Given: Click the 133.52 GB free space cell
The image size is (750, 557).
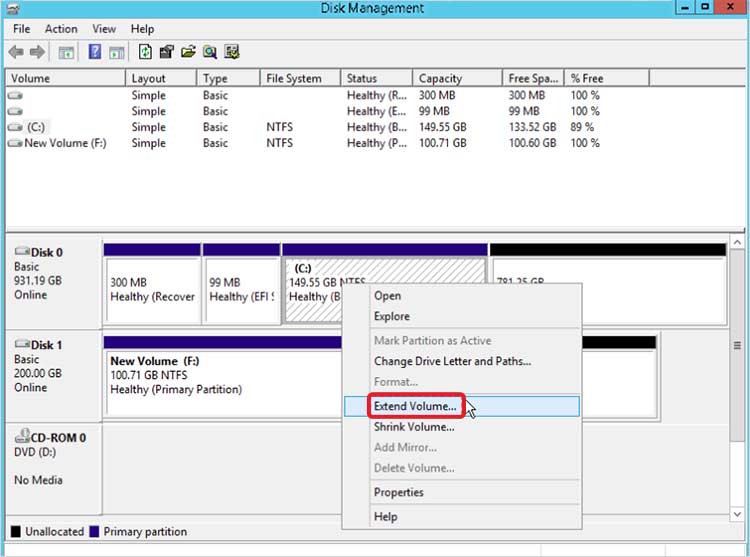Looking at the screenshot, I should [x=532, y=127].
